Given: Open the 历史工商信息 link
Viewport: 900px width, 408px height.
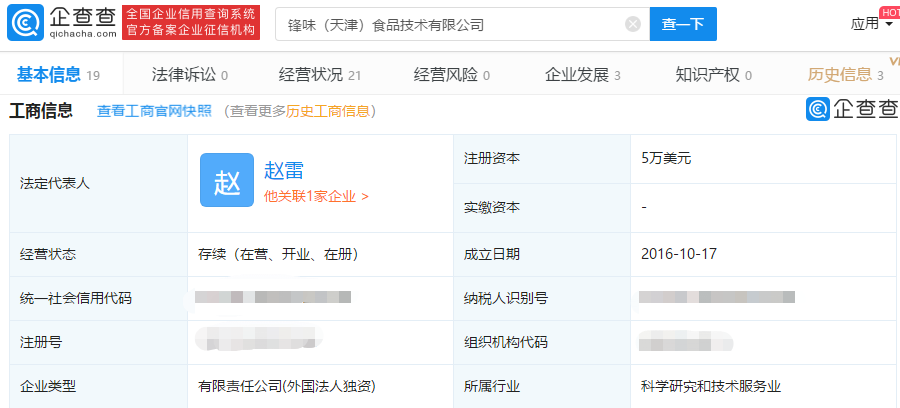Looking at the screenshot, I should (328, 111).
